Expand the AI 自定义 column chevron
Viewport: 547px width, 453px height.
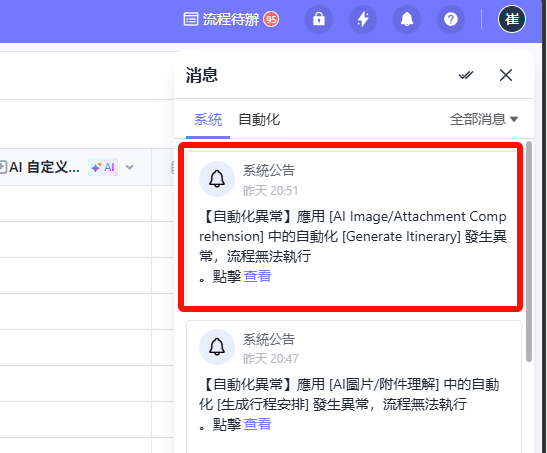(x=129, y=167)
